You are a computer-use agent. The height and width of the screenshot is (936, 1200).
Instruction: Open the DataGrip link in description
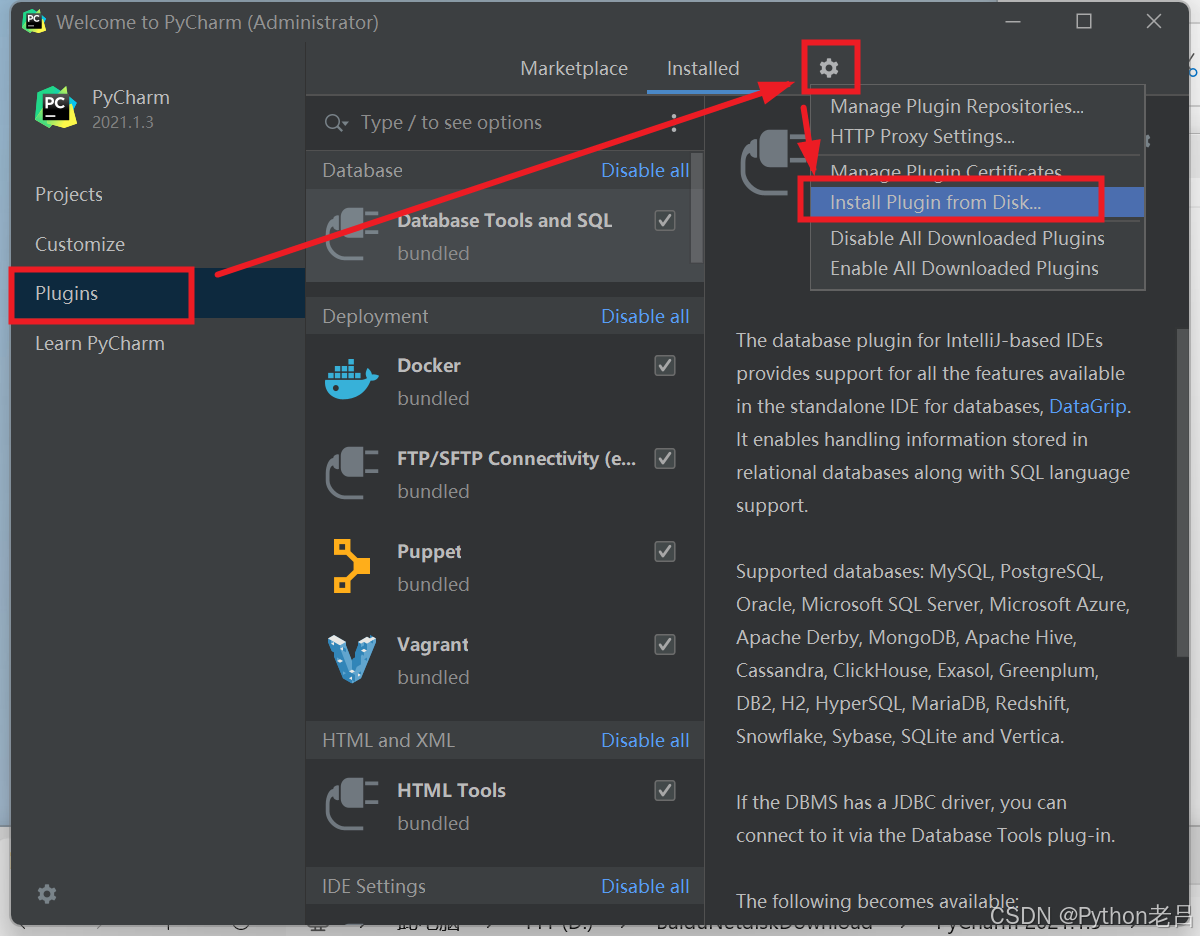tap(1088, 406)
